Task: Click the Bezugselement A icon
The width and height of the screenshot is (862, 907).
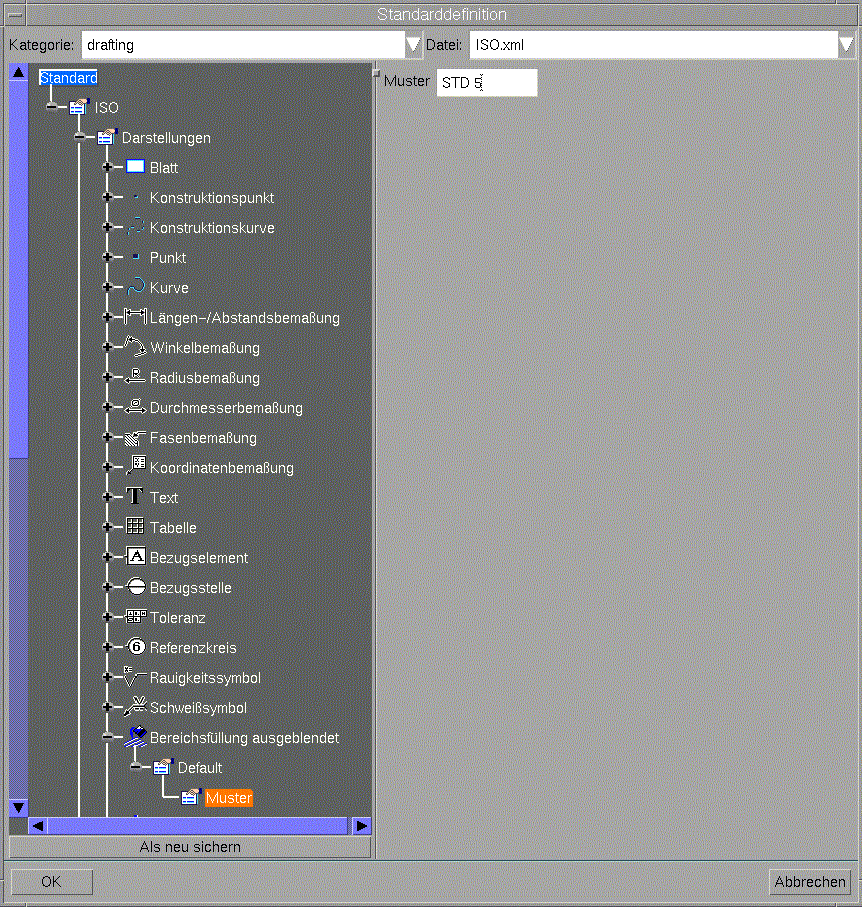Action: pyautogui.click(x=135, y=556)
